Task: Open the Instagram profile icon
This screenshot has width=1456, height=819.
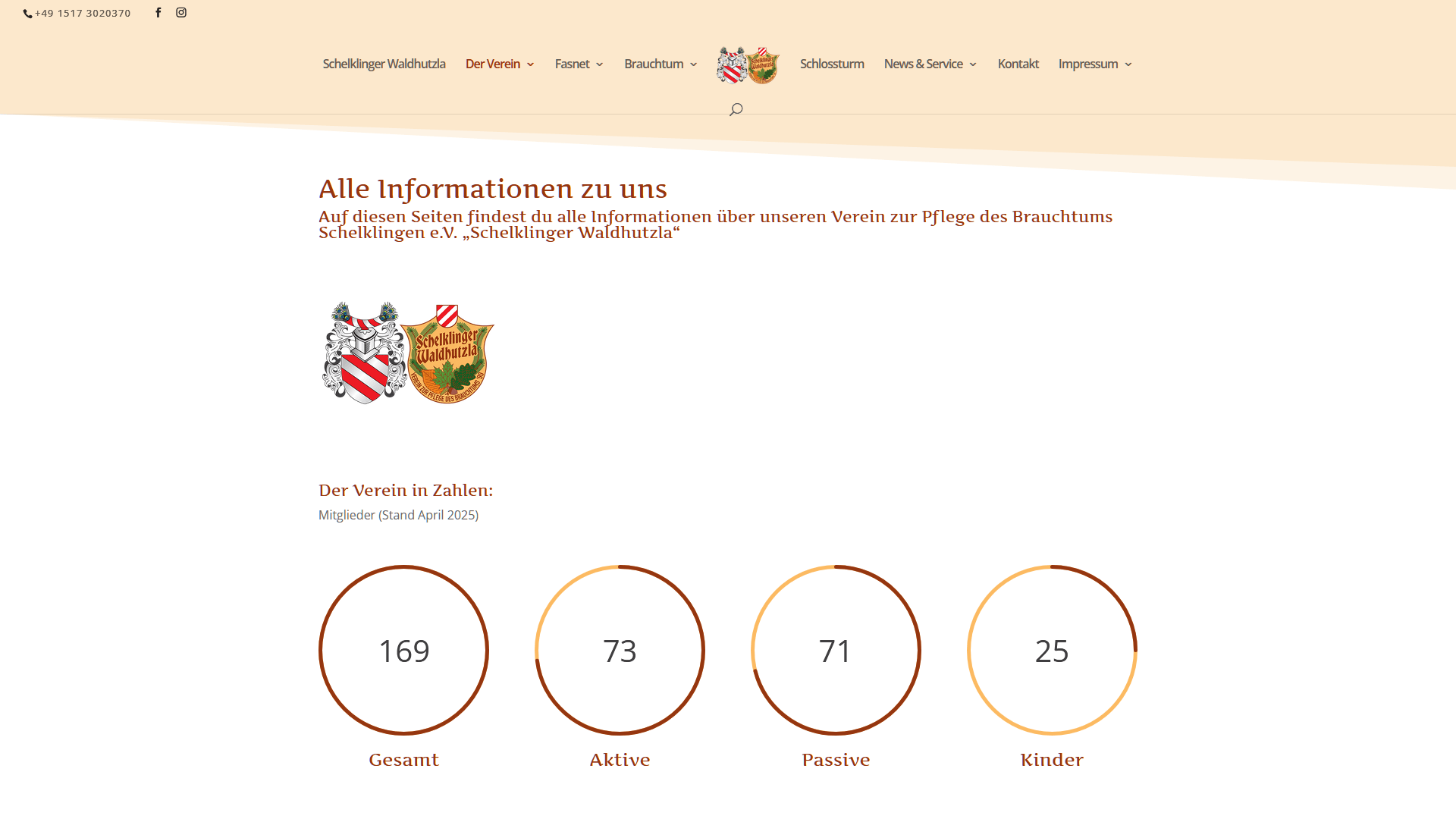Action: coord(181,13)
